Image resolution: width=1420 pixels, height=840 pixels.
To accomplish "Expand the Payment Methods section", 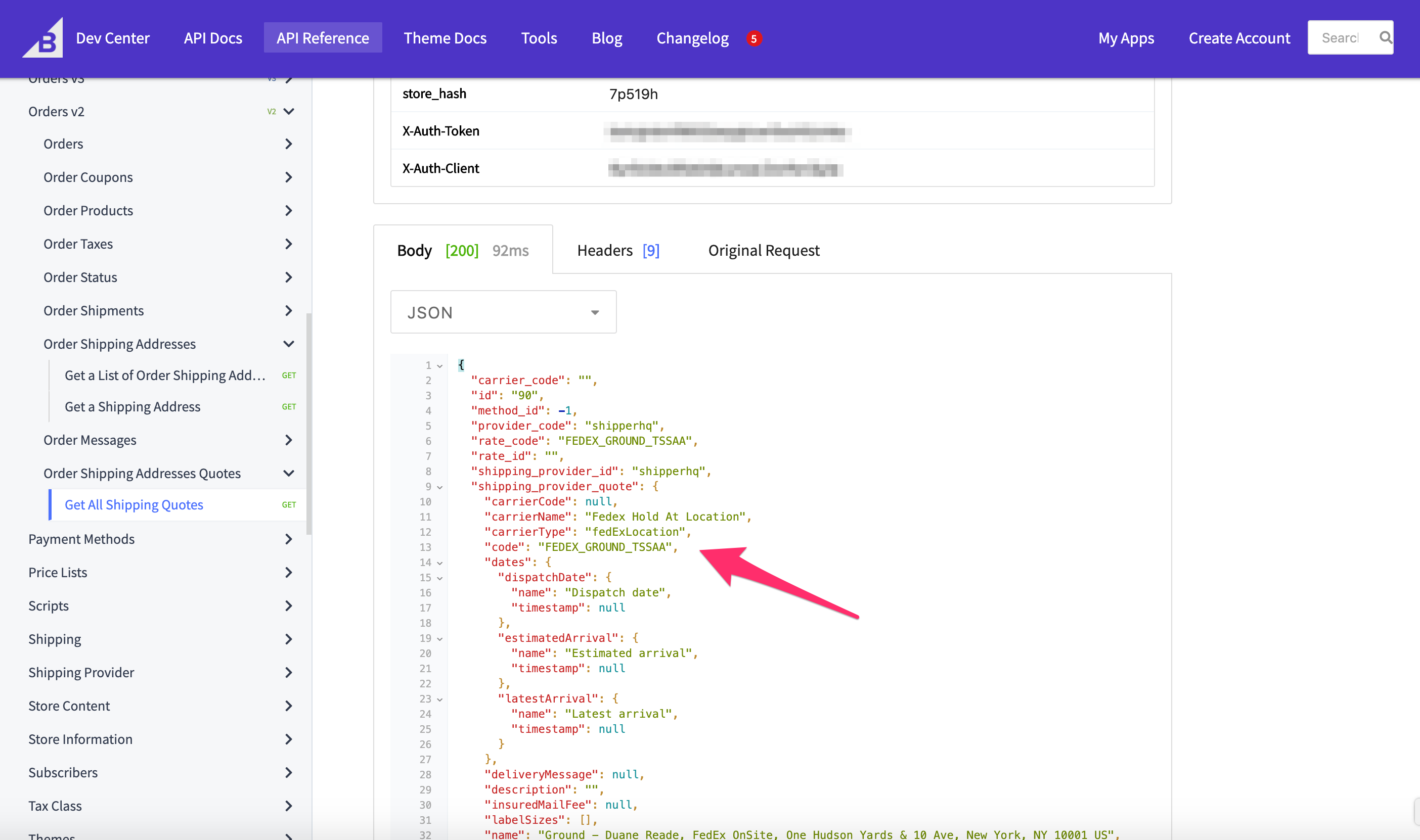I will click(289, 539).
